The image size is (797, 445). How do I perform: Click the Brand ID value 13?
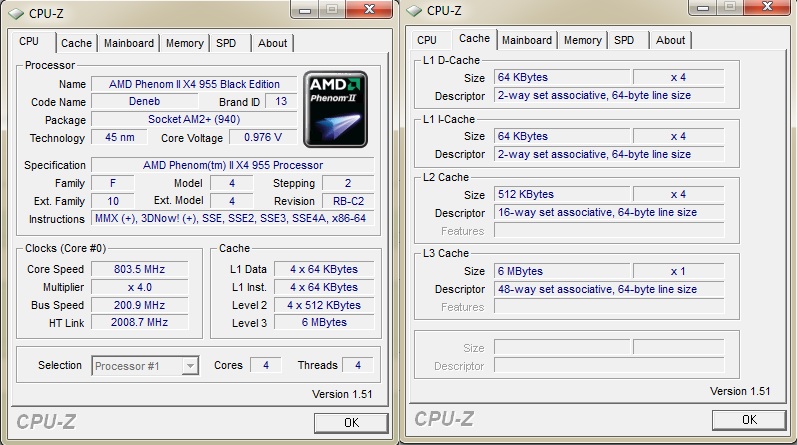click(x=281, y=102)
